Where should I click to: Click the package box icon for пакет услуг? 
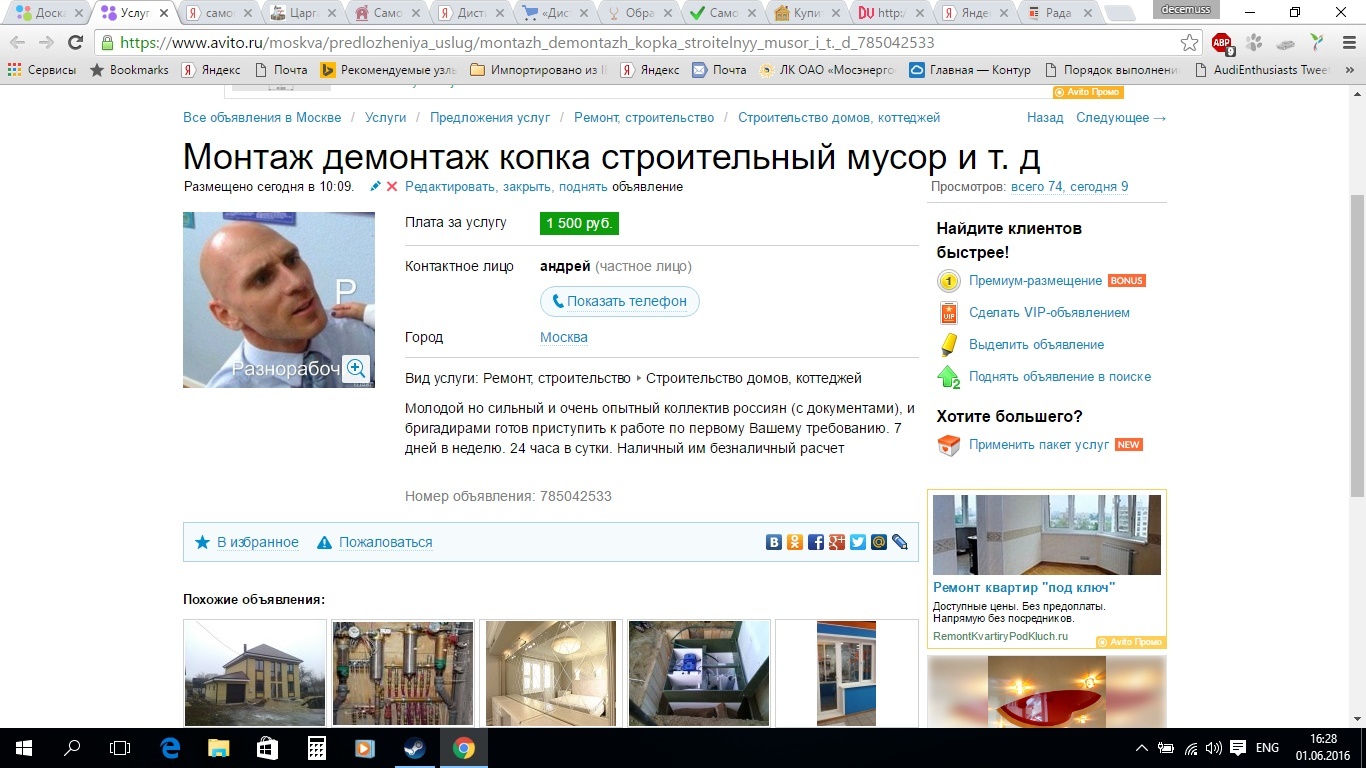pos(948,445)
